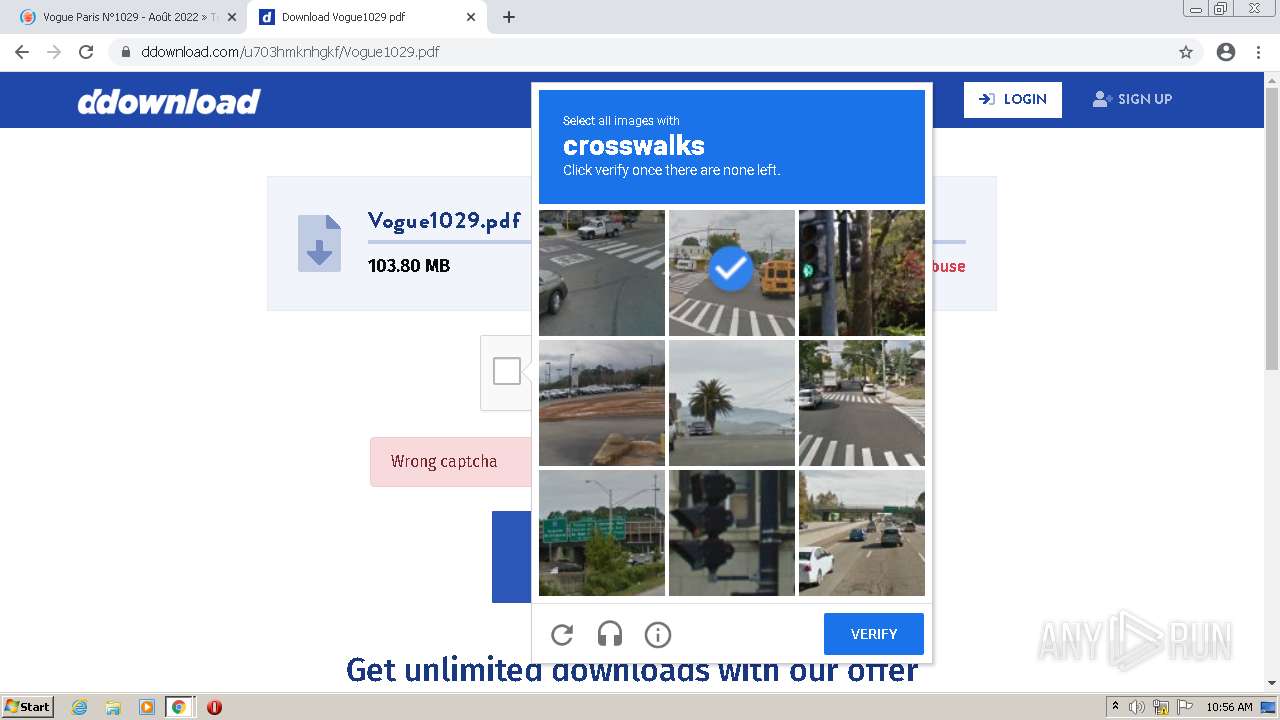
Task: Close the Download Vogue1029 pdf tab
Action: [472, 17]
